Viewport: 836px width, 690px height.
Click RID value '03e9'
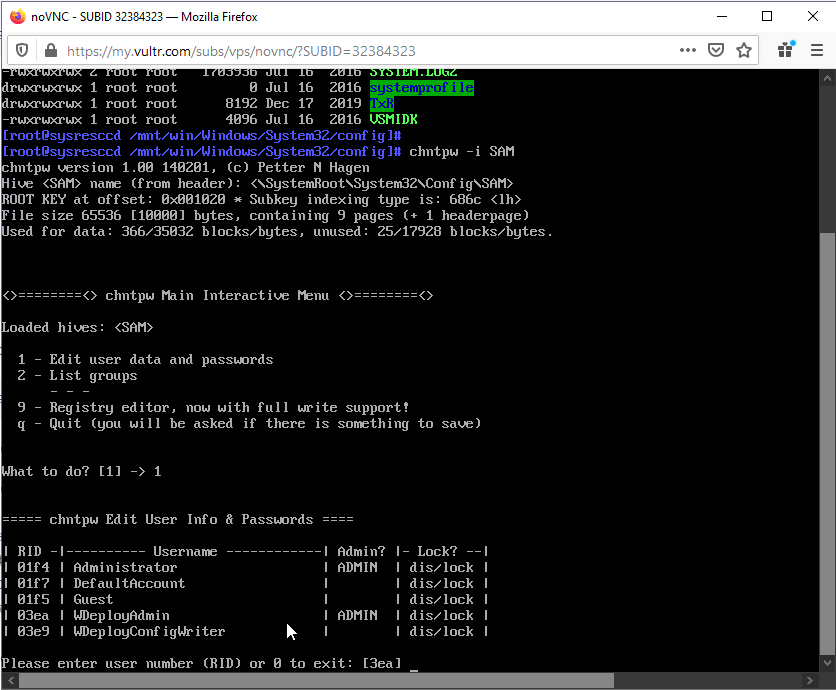click(x=33, y=631)
